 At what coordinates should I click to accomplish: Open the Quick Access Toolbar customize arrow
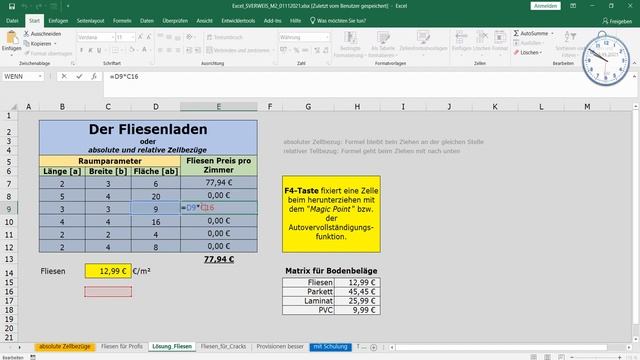coord(68,6)
